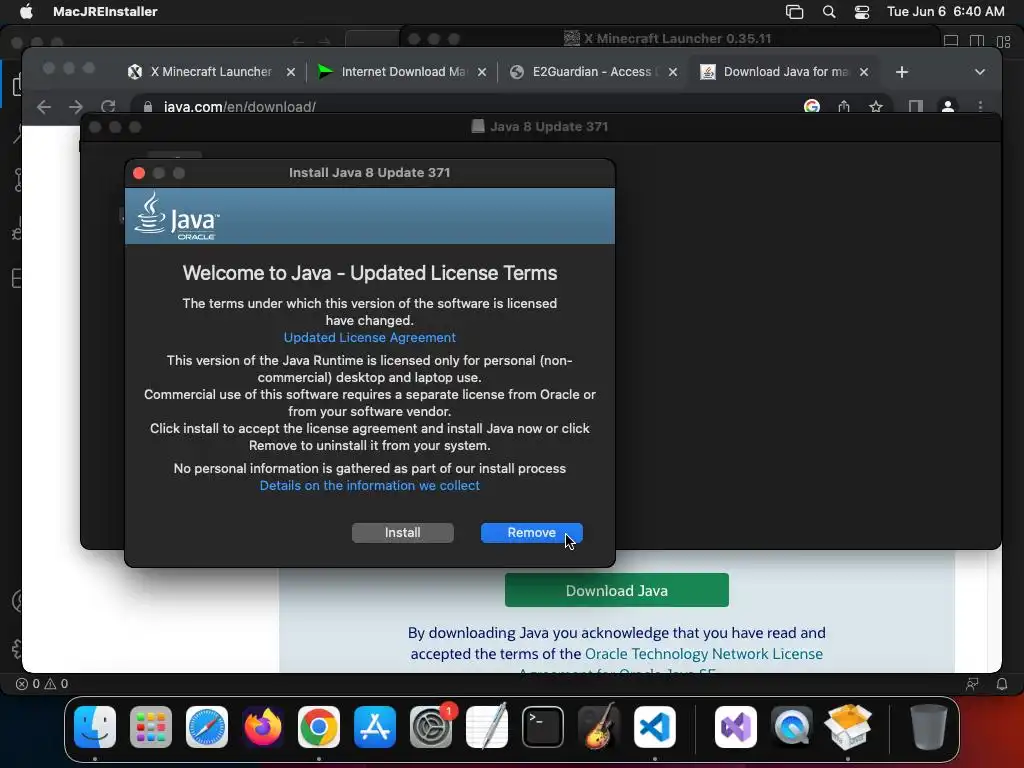Reload the java.com page

[108, 106]
